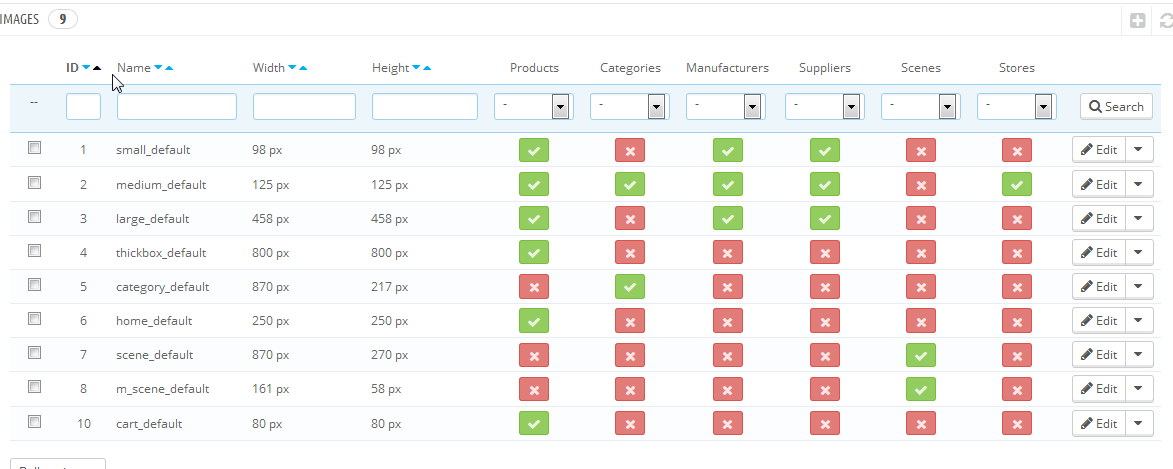Toggle Stores status for medium_default

[x=1016, y=185]
